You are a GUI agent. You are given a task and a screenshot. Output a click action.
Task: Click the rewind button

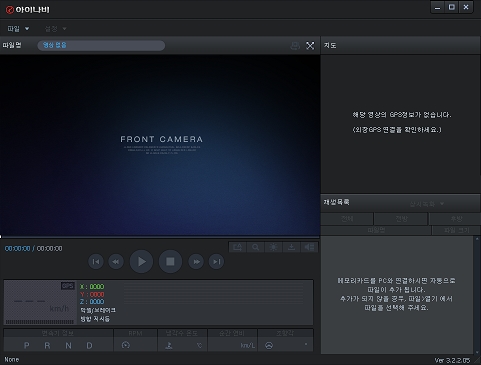(116, 262)
